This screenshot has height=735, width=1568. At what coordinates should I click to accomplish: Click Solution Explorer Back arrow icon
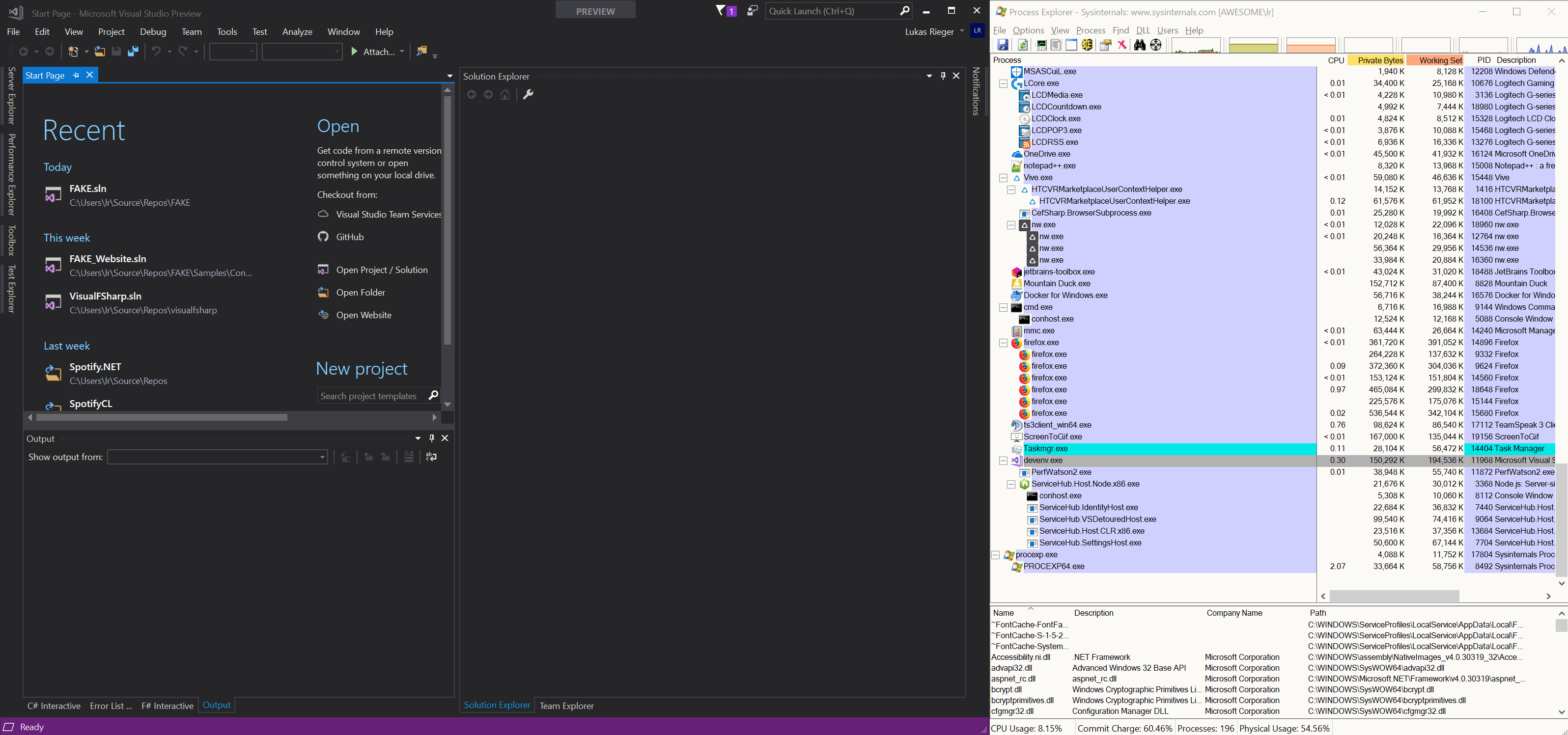tap(471, 94)
